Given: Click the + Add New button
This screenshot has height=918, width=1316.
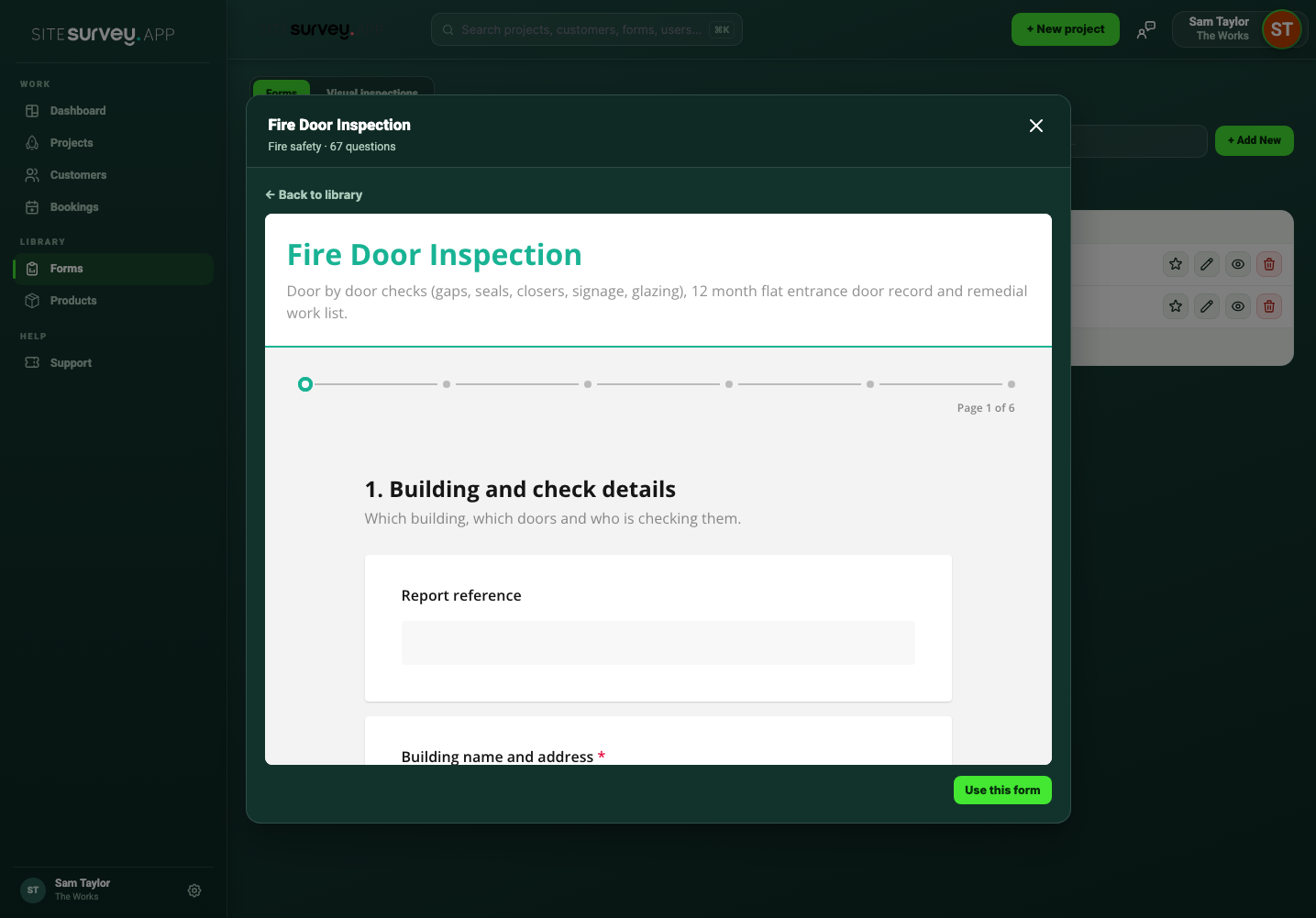Looking at the screenshot, I should coord(1255,140).
